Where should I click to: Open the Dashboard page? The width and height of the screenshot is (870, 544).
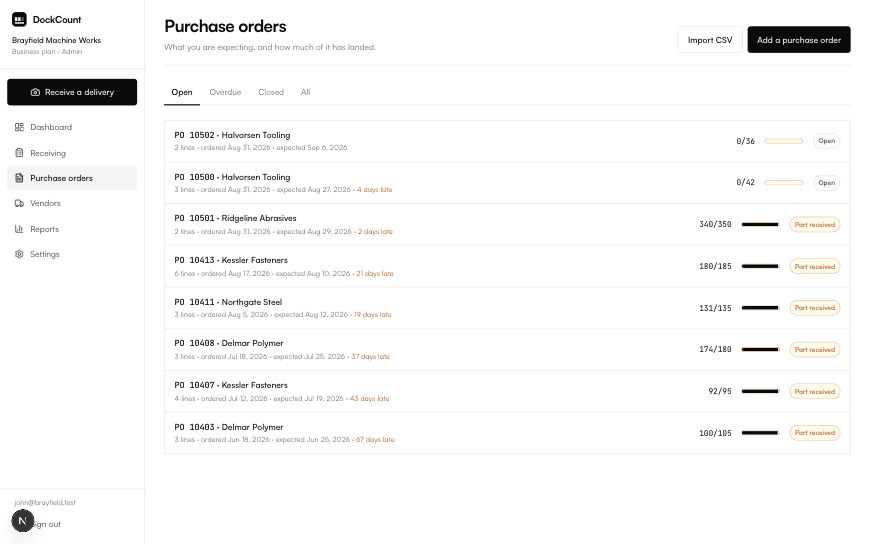(72, 127)
